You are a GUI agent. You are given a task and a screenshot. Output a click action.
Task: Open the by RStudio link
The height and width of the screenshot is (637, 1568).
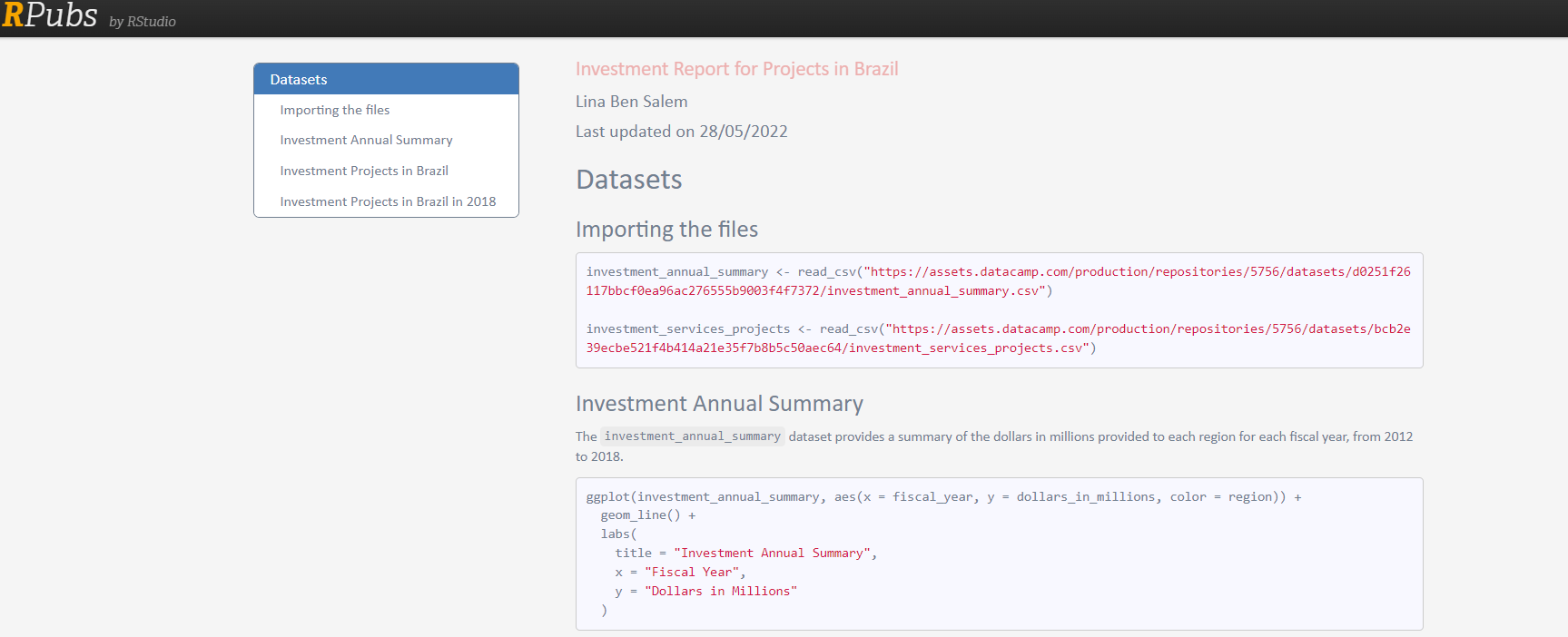[x=143, y=22]
